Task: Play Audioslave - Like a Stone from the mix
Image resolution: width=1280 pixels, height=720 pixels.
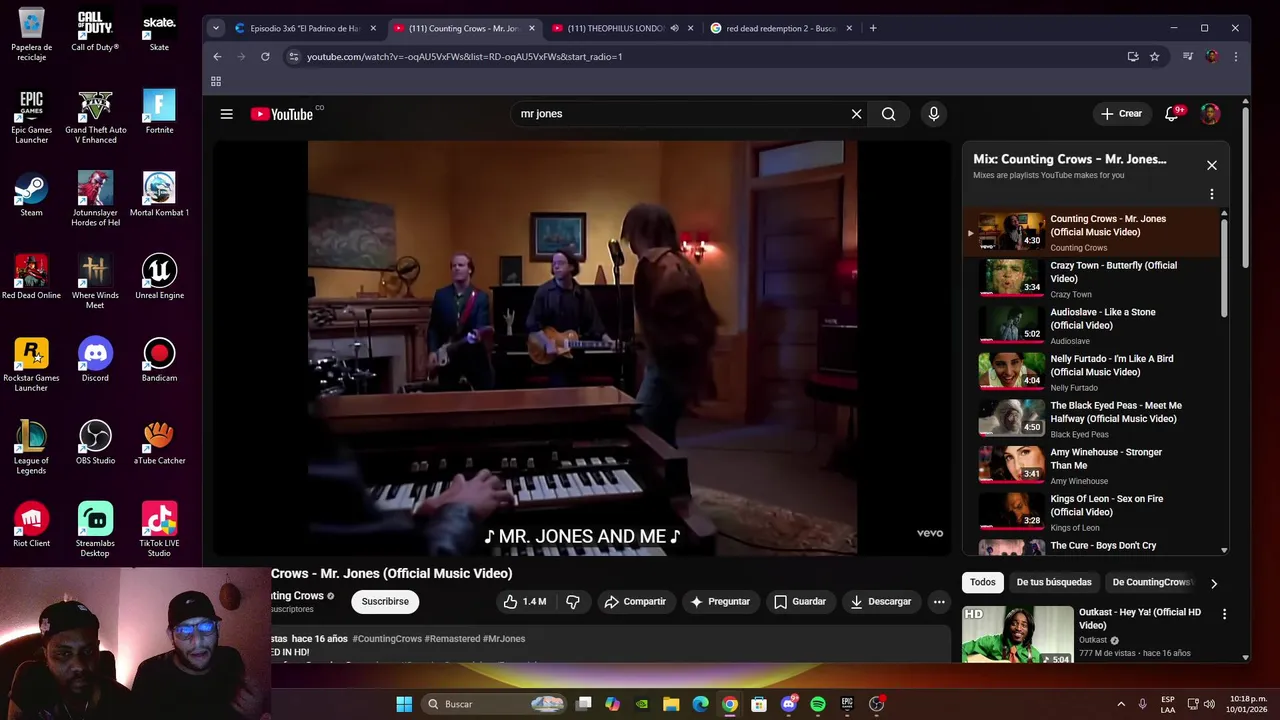Action: (1094, 326)
